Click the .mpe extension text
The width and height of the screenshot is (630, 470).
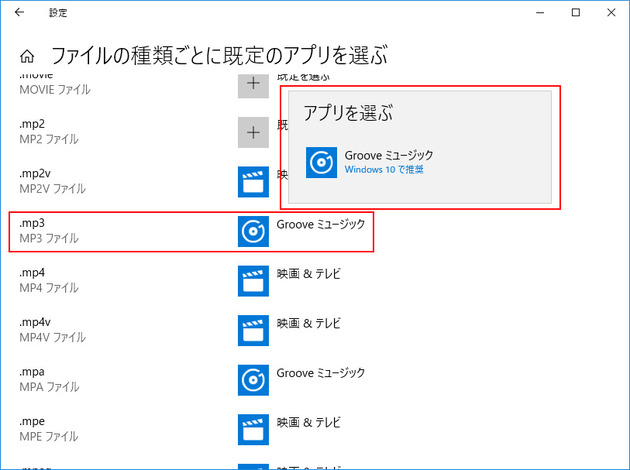32,421
